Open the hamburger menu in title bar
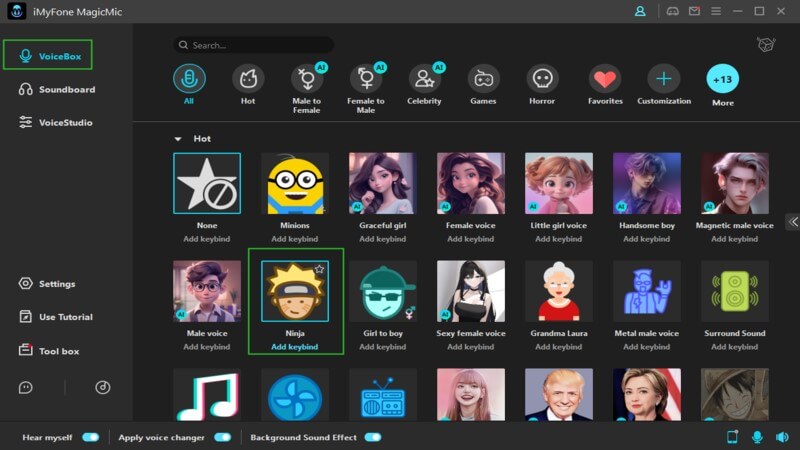Viewport: 800px width, 450px height. point(716,11)
